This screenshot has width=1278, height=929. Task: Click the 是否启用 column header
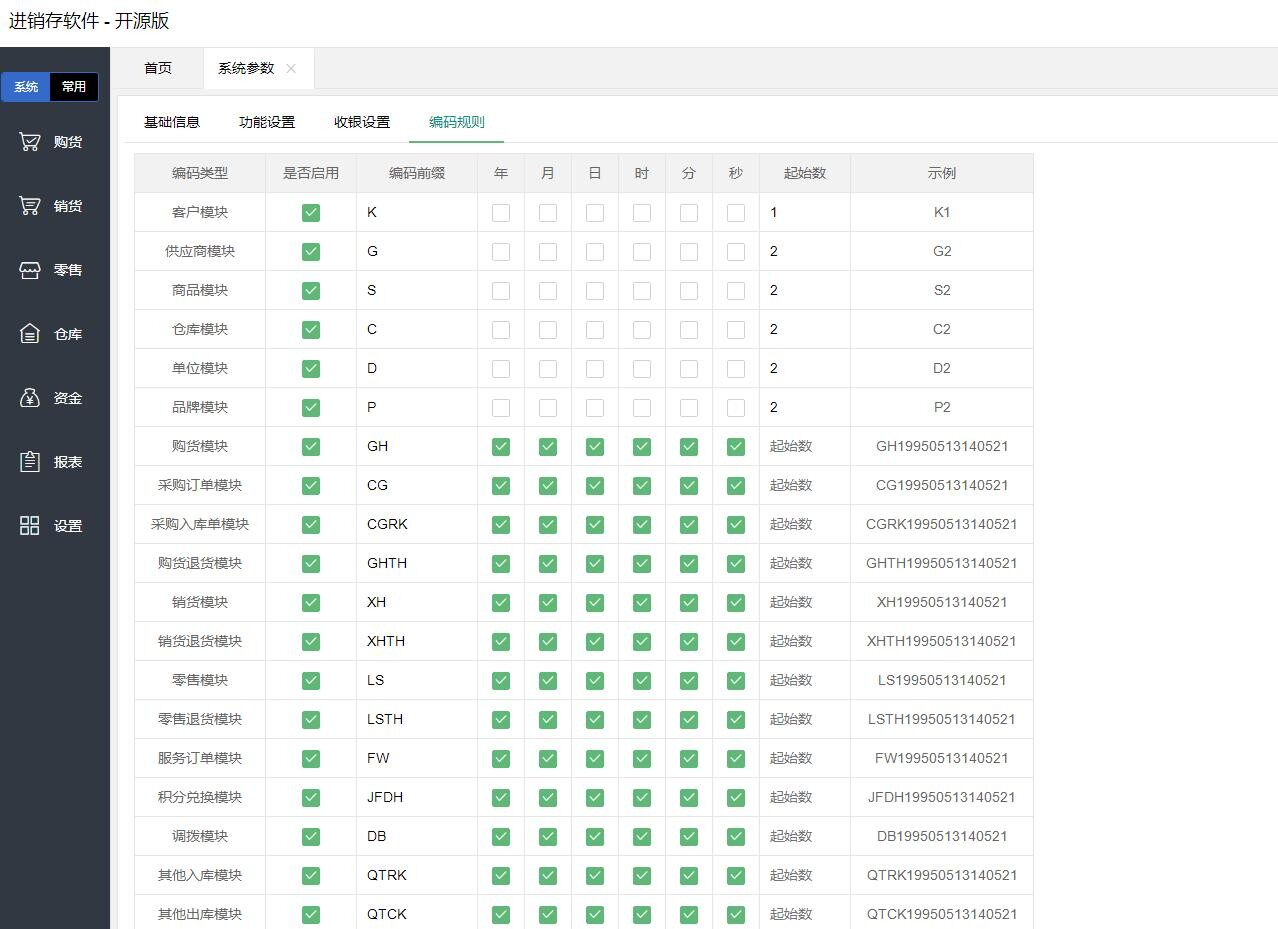pyautogui.click(x=311, y=173)
